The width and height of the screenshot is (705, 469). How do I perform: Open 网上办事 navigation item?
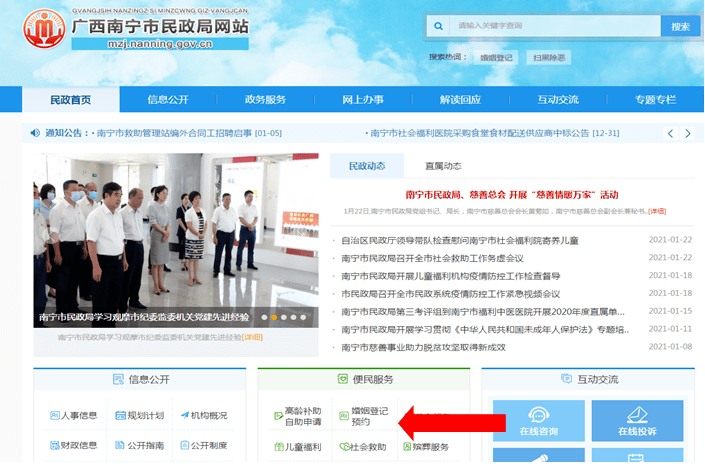click(x=363, y=99)
